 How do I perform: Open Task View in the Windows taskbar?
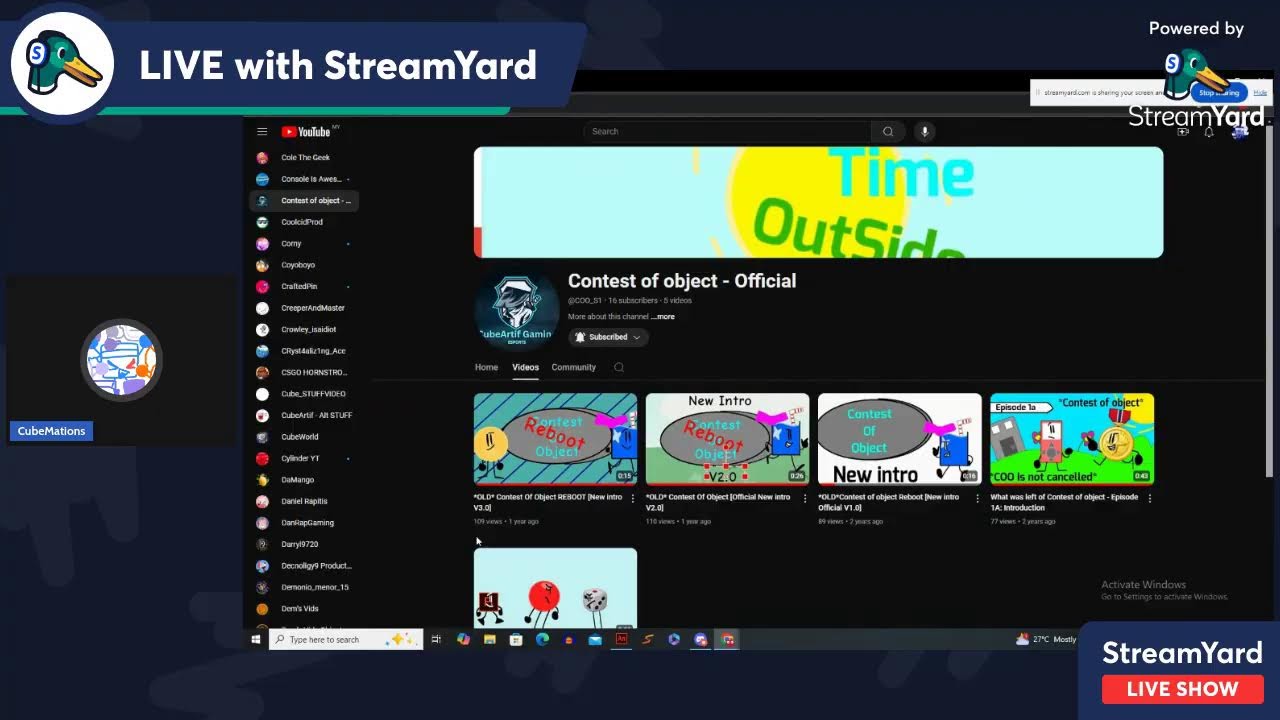point(436,640)
